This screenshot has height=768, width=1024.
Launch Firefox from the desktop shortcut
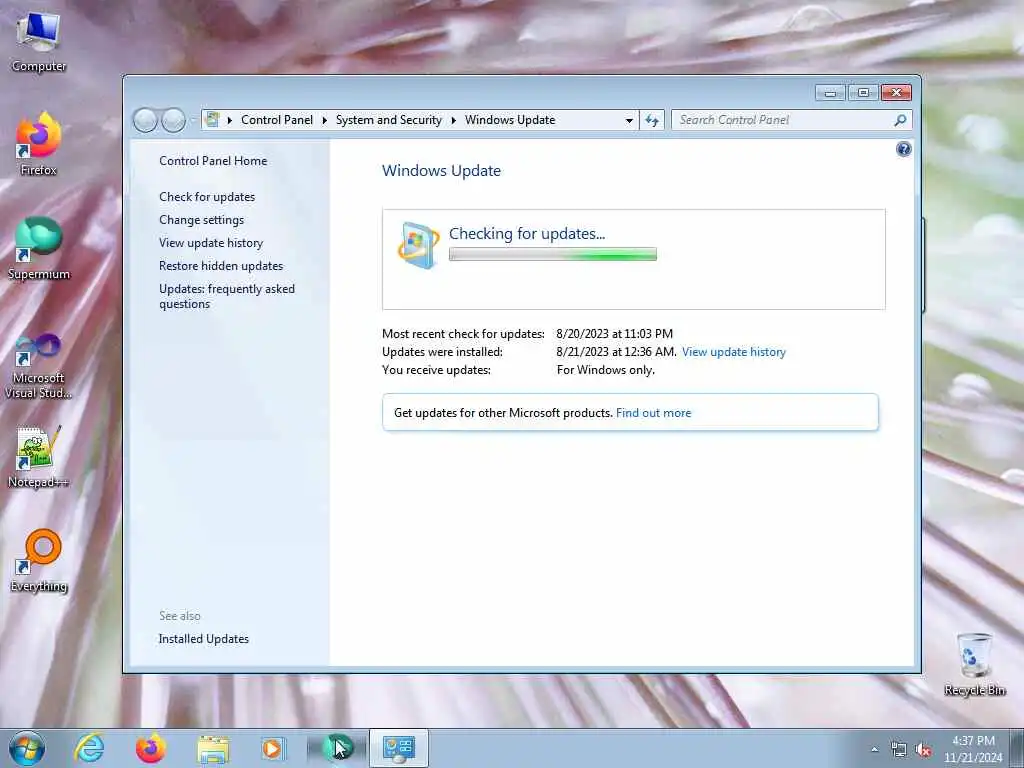(38, 144)
